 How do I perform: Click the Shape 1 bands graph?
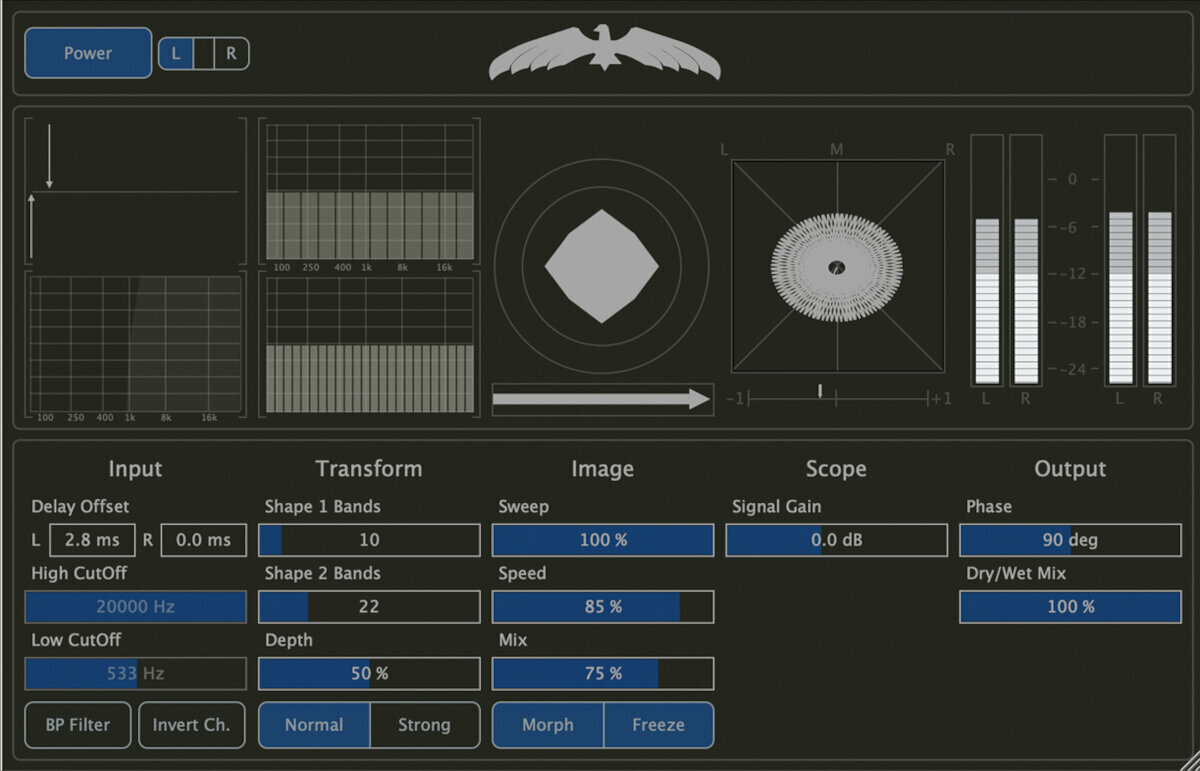370,191
